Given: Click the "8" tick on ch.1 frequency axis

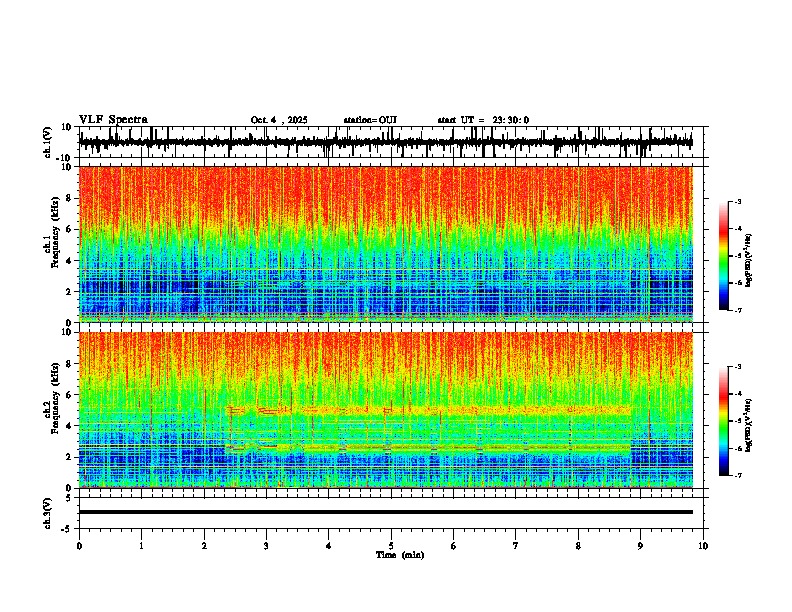Looking at the screenshot, I should click(x=69, y=198).
